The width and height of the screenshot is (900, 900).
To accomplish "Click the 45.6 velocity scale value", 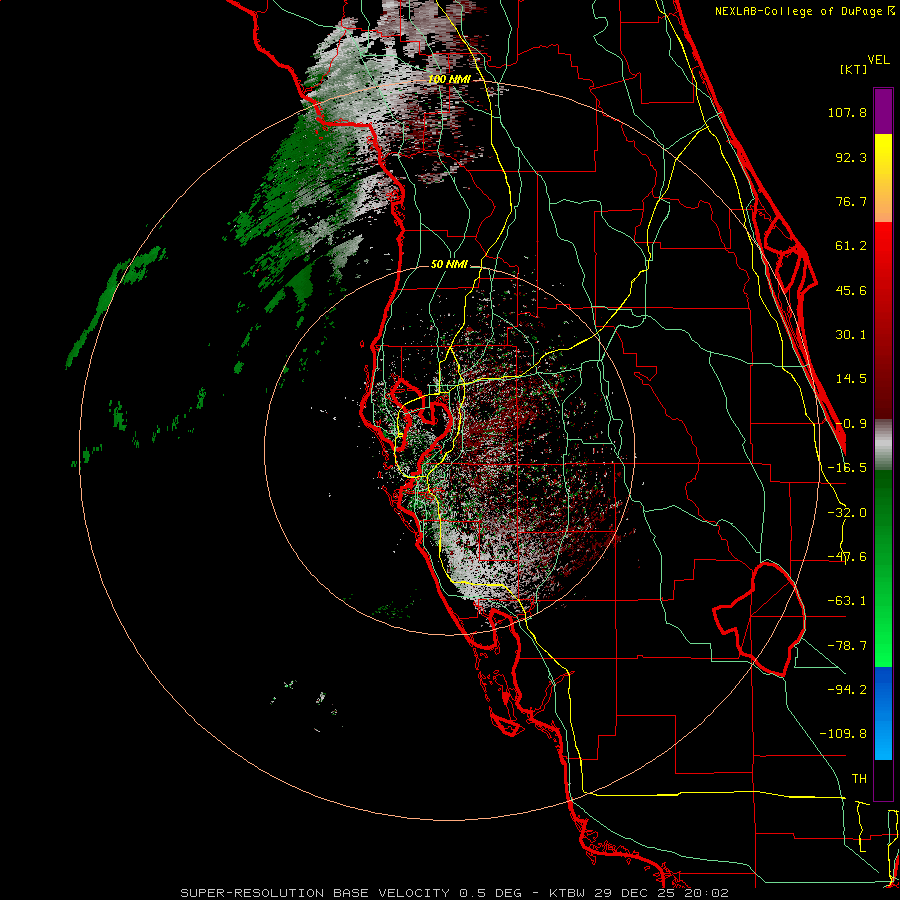I will pyautogui.click(x=851, y=290).
